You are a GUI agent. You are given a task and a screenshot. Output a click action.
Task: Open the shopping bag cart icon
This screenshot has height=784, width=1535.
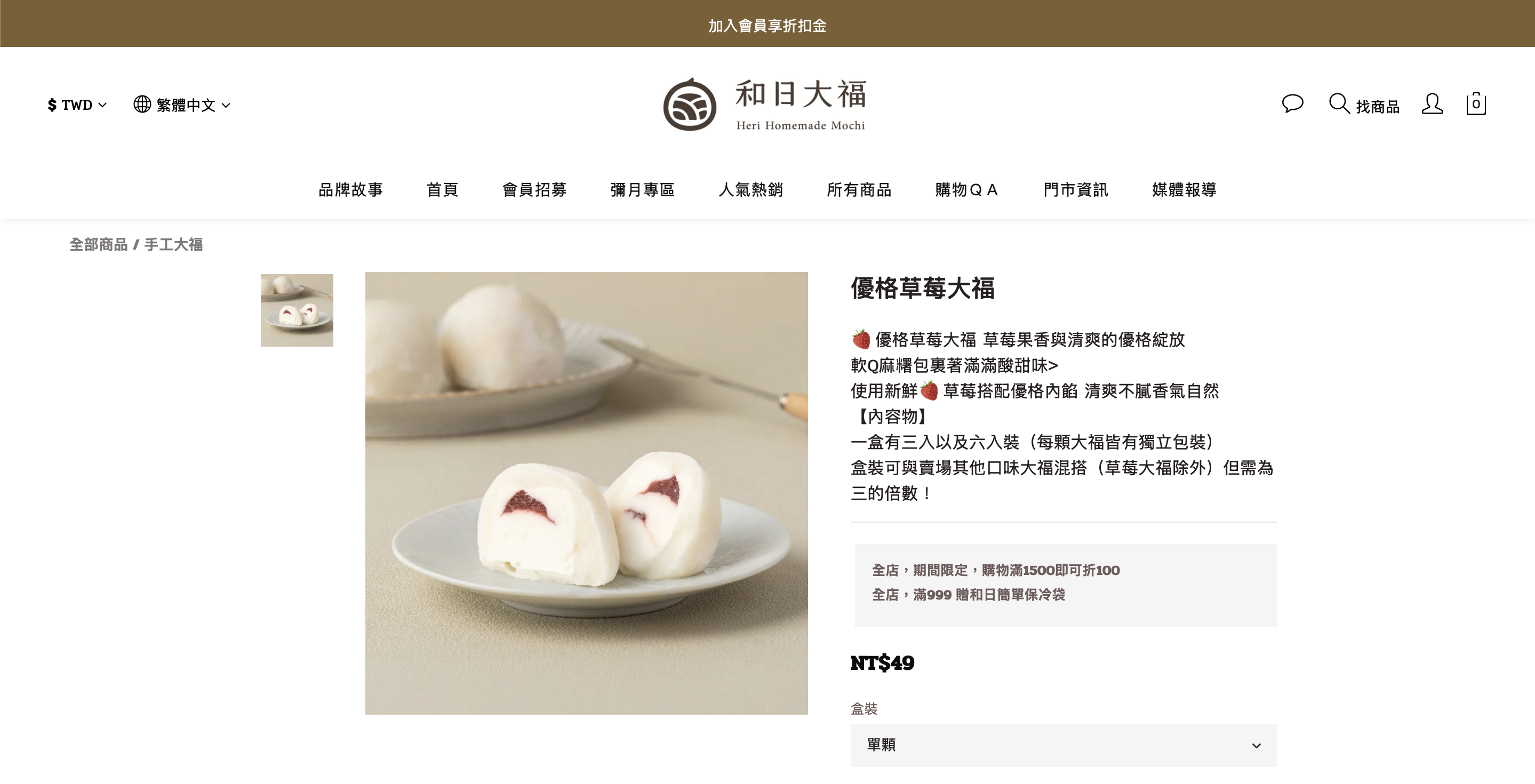[1476, 103]
